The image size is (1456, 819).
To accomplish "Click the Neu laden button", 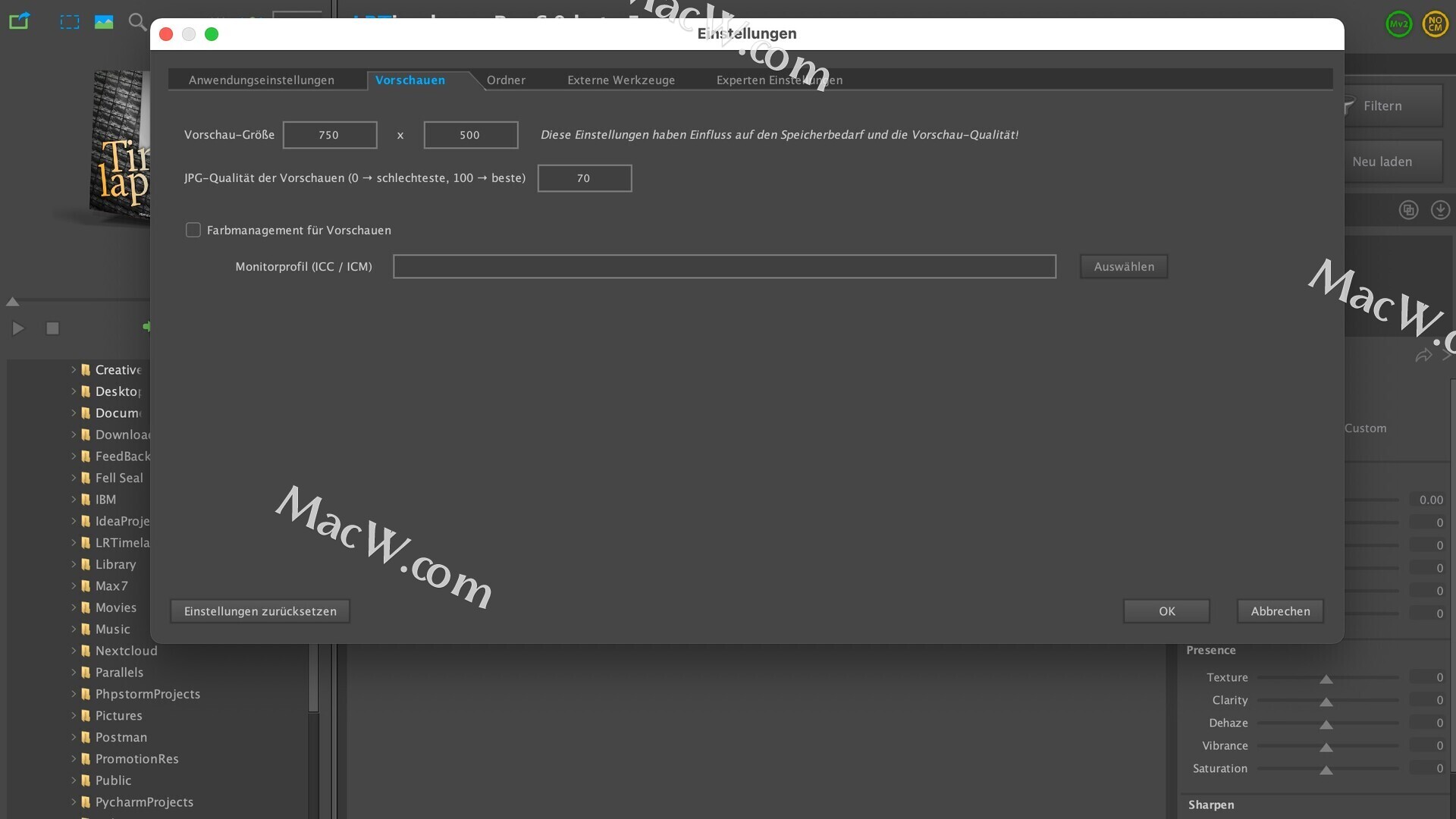I will point(1394,162).
